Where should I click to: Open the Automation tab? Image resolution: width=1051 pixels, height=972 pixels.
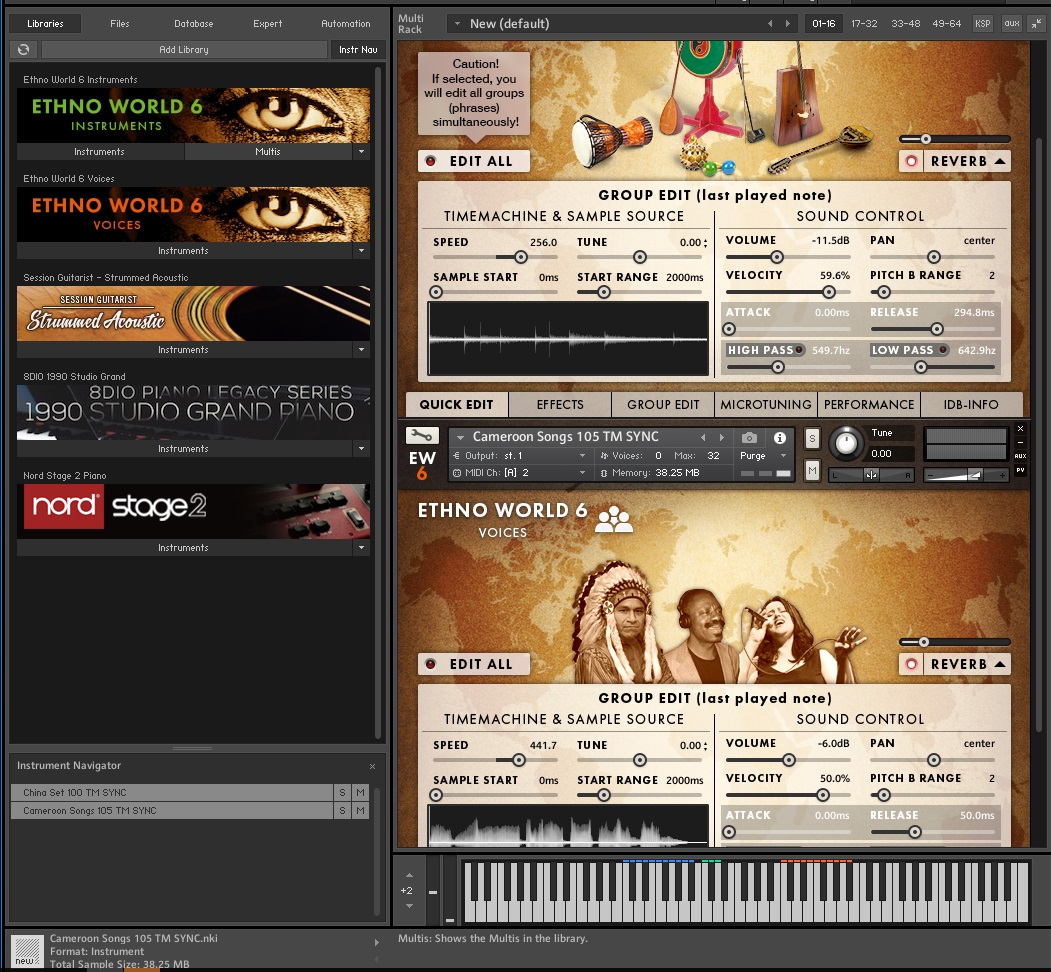click(x=345, y=23)
